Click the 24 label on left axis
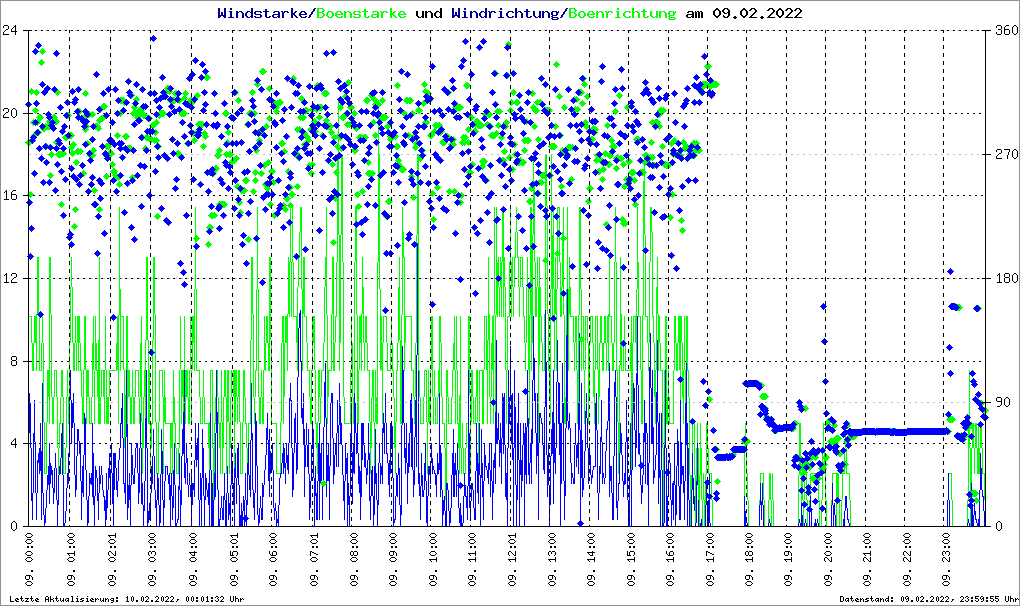 point(13,30)
